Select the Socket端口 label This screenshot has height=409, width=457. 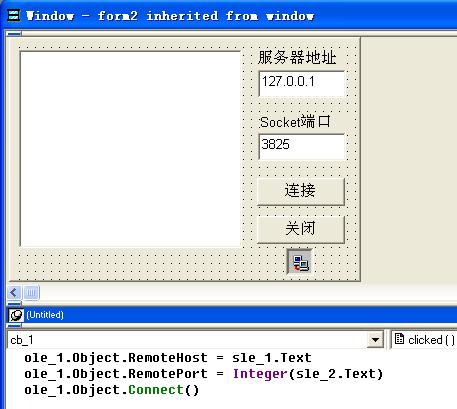295,122
